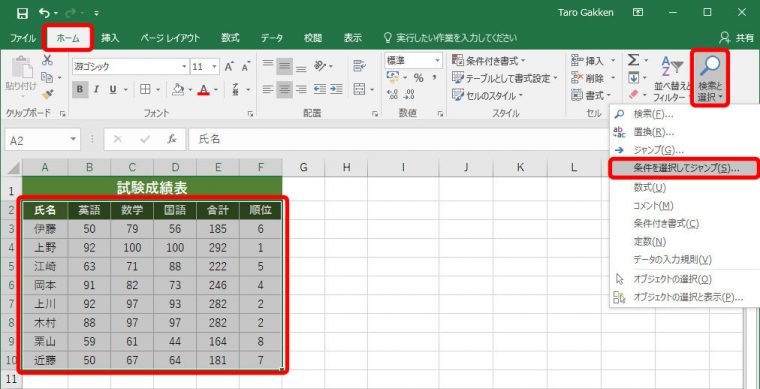The height and width of the screenshot is (389, 760).
Task: Choose 条件を選択してジャンプ(S)... menu item
Action: click(684, 168)
